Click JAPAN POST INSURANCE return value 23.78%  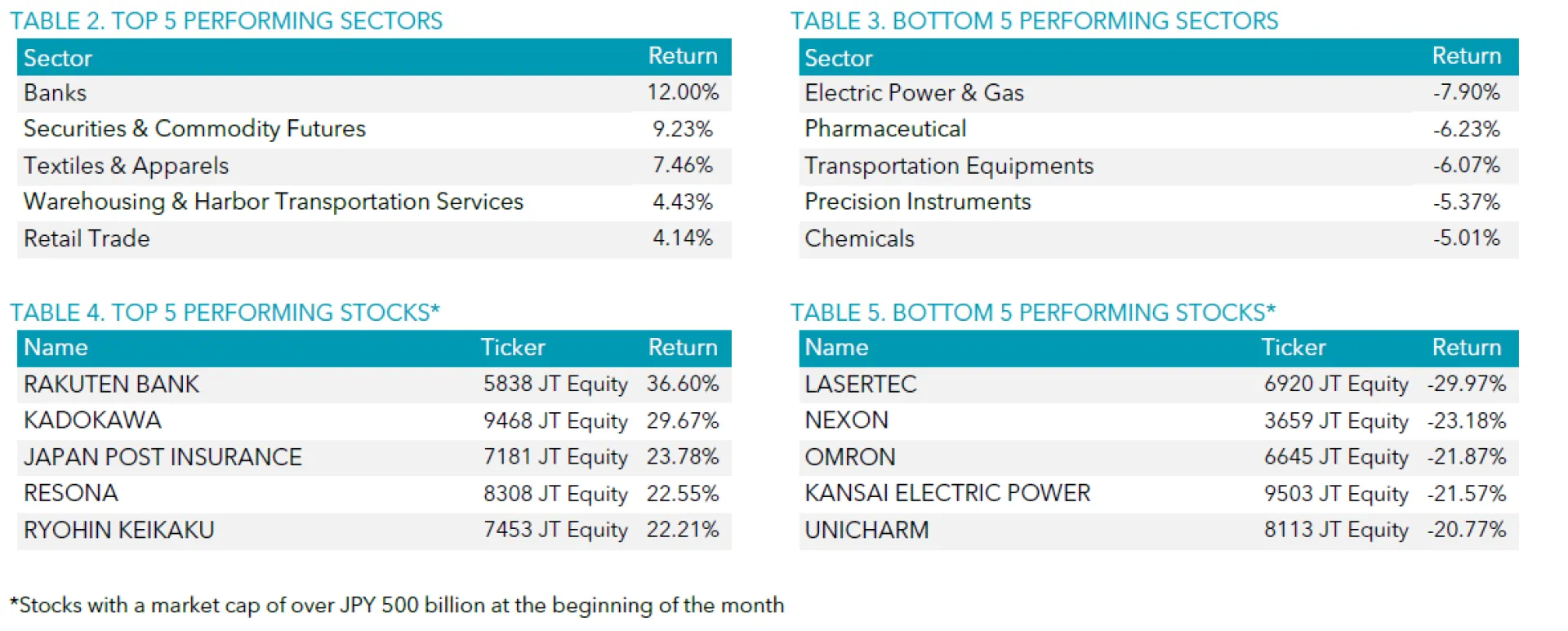point(682,457)
